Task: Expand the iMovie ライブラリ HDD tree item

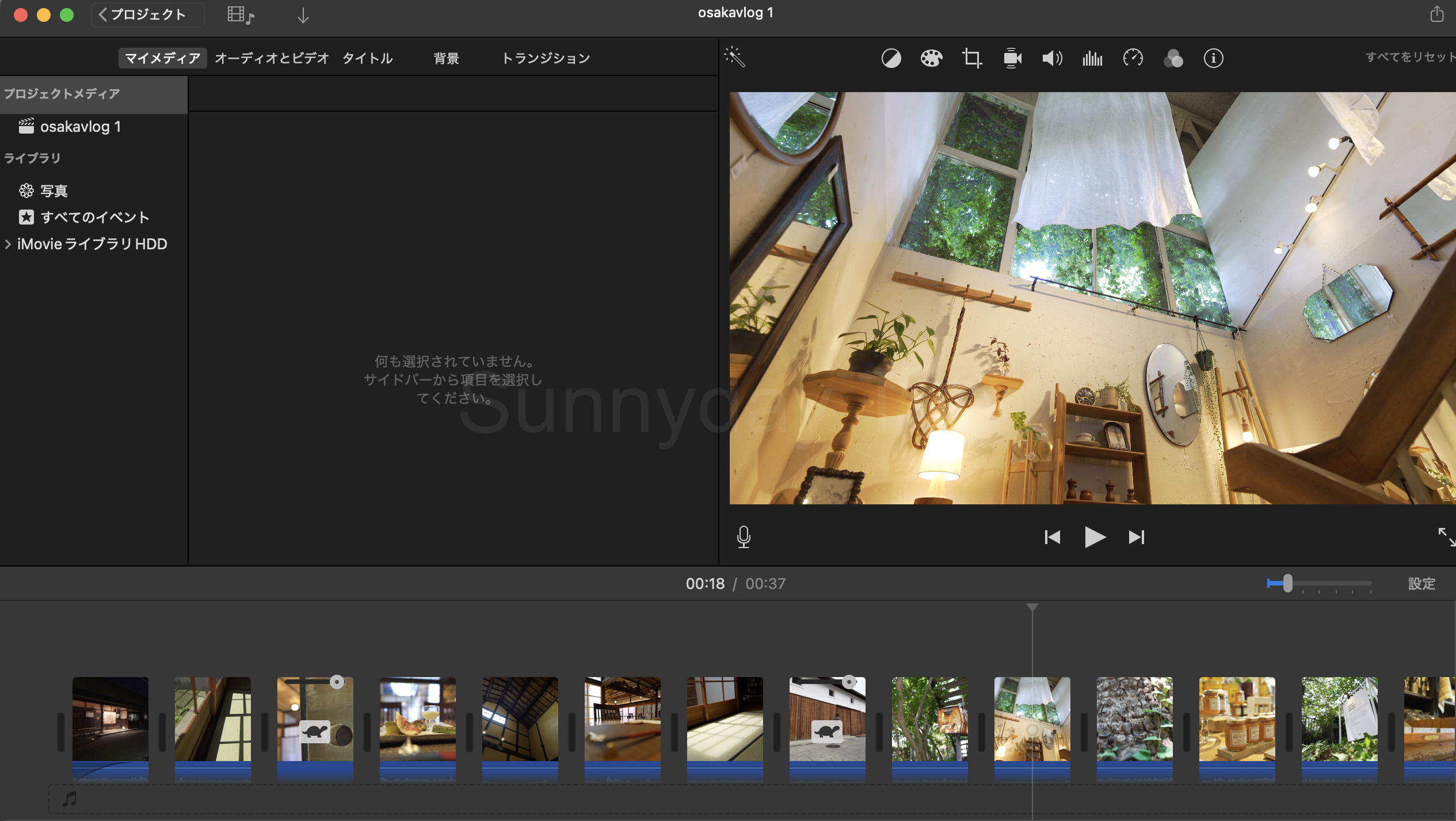Action: point(7,244)
